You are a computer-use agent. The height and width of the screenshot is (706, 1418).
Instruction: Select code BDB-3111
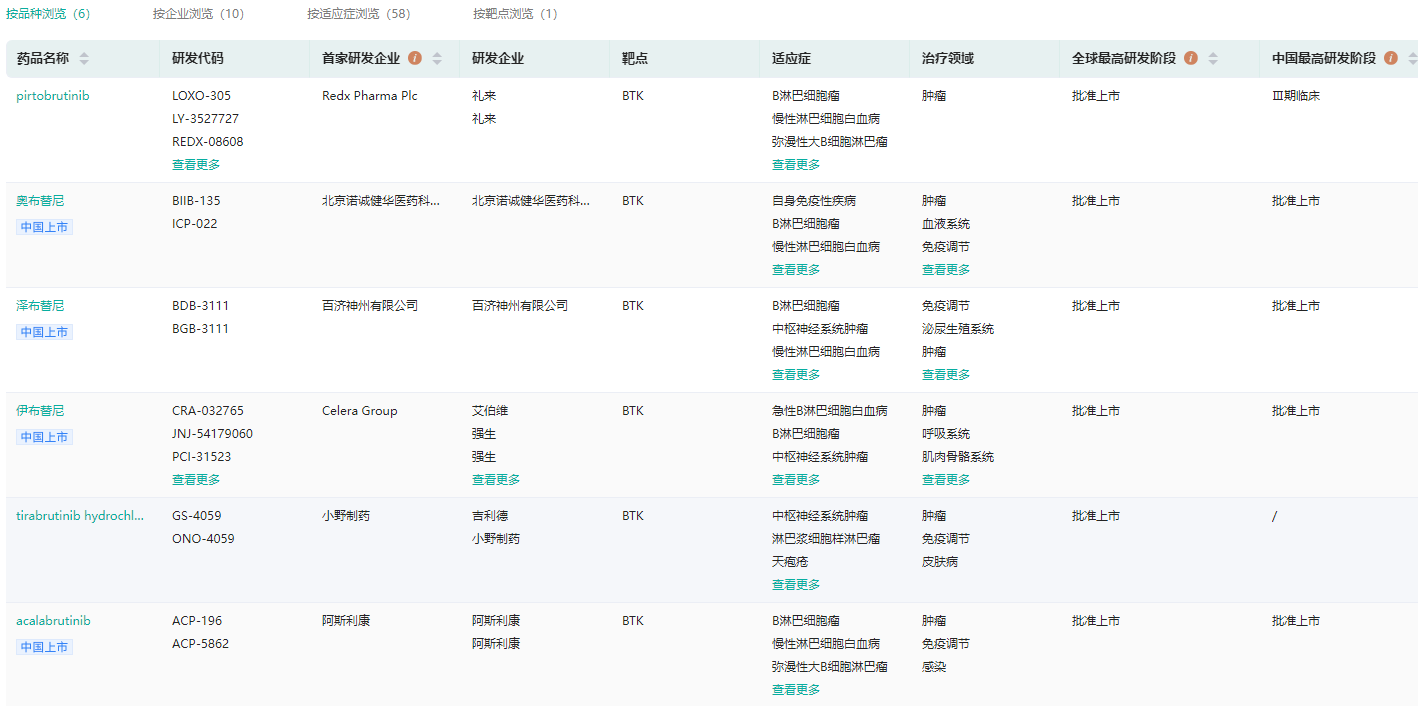pyautogui.click(x=200, y=306)
